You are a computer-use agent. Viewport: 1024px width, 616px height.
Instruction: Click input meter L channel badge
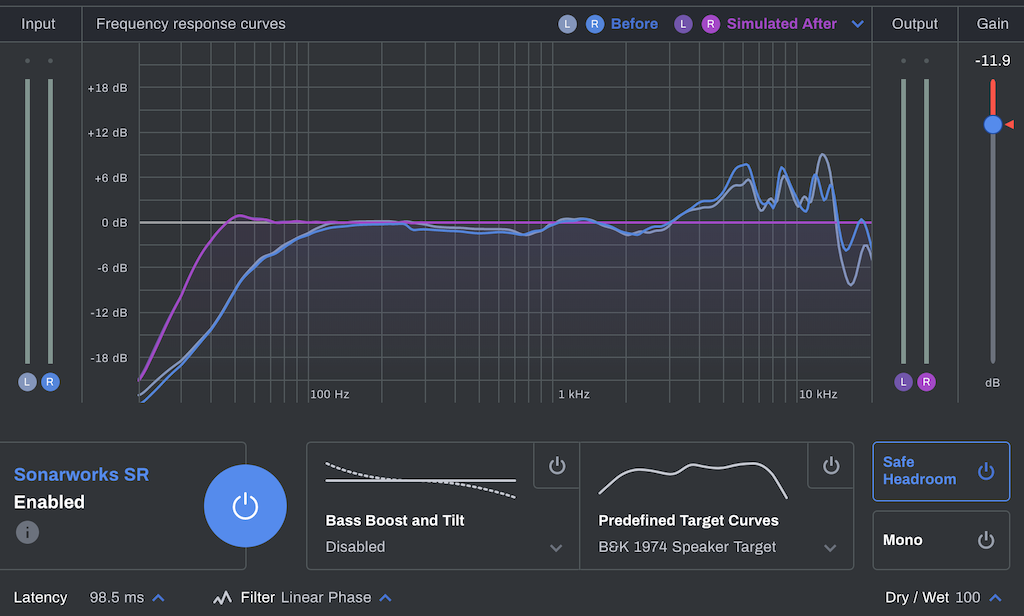coord(27,382)
